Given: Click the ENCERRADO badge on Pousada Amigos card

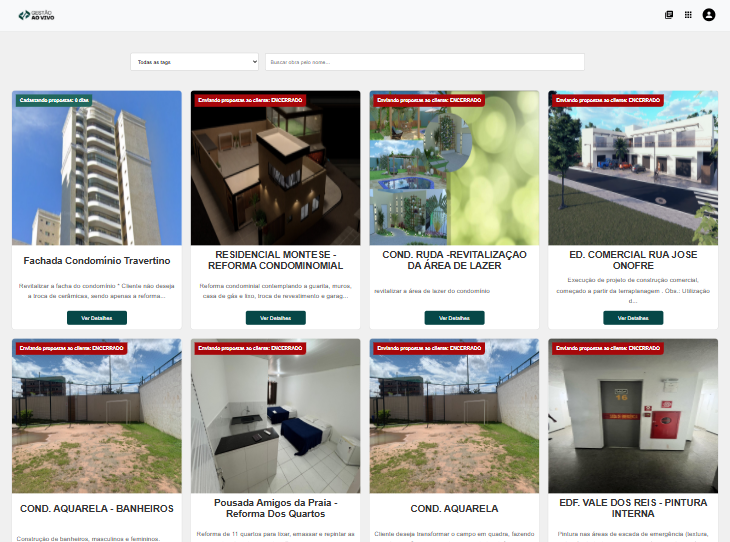Looking at the screenshot, I should pos(250,348).
